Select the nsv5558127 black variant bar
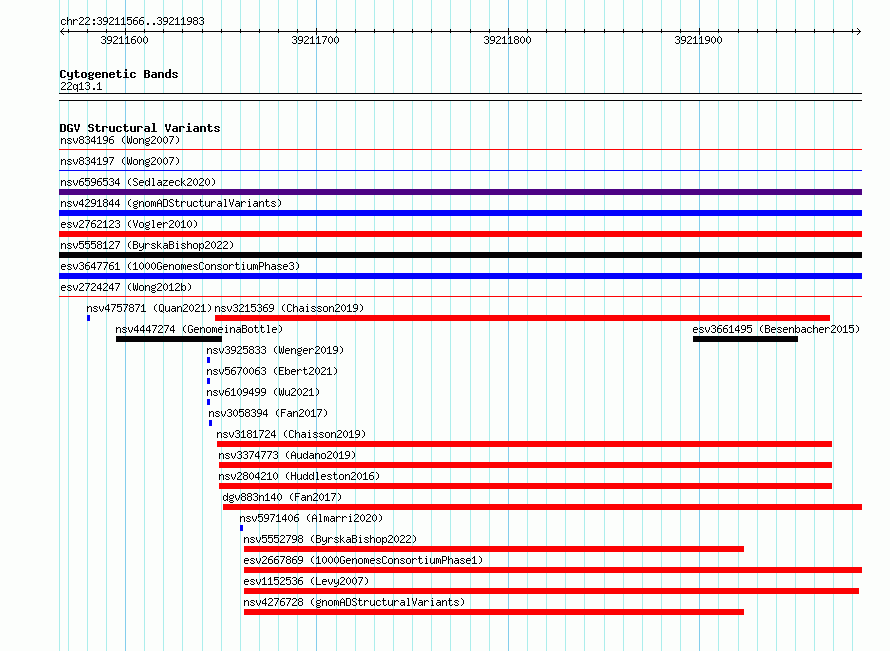890x651 pixels. coord(460,255)
